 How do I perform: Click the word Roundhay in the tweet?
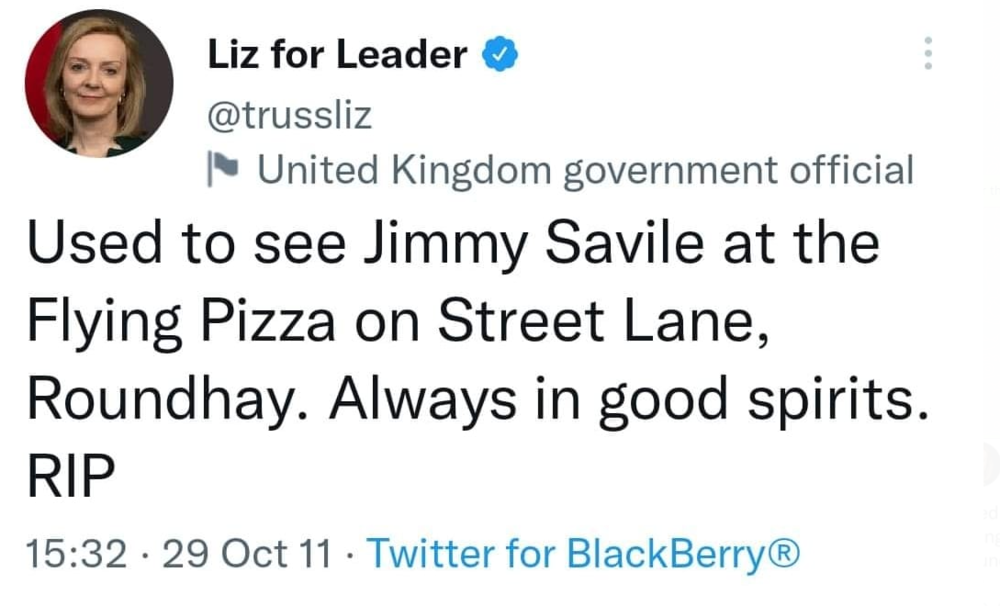(158, 400)
